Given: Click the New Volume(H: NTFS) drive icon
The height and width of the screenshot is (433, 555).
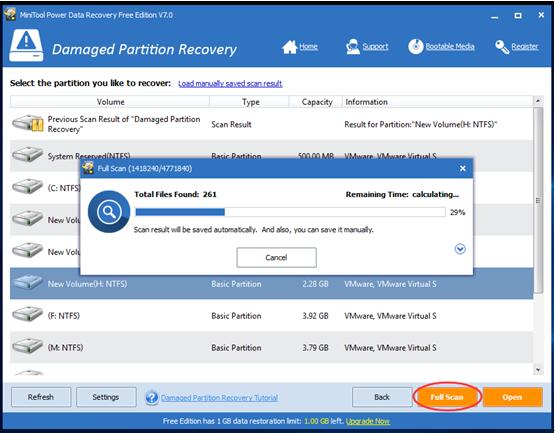Looking at the screenshot, I should pos(27,282).
